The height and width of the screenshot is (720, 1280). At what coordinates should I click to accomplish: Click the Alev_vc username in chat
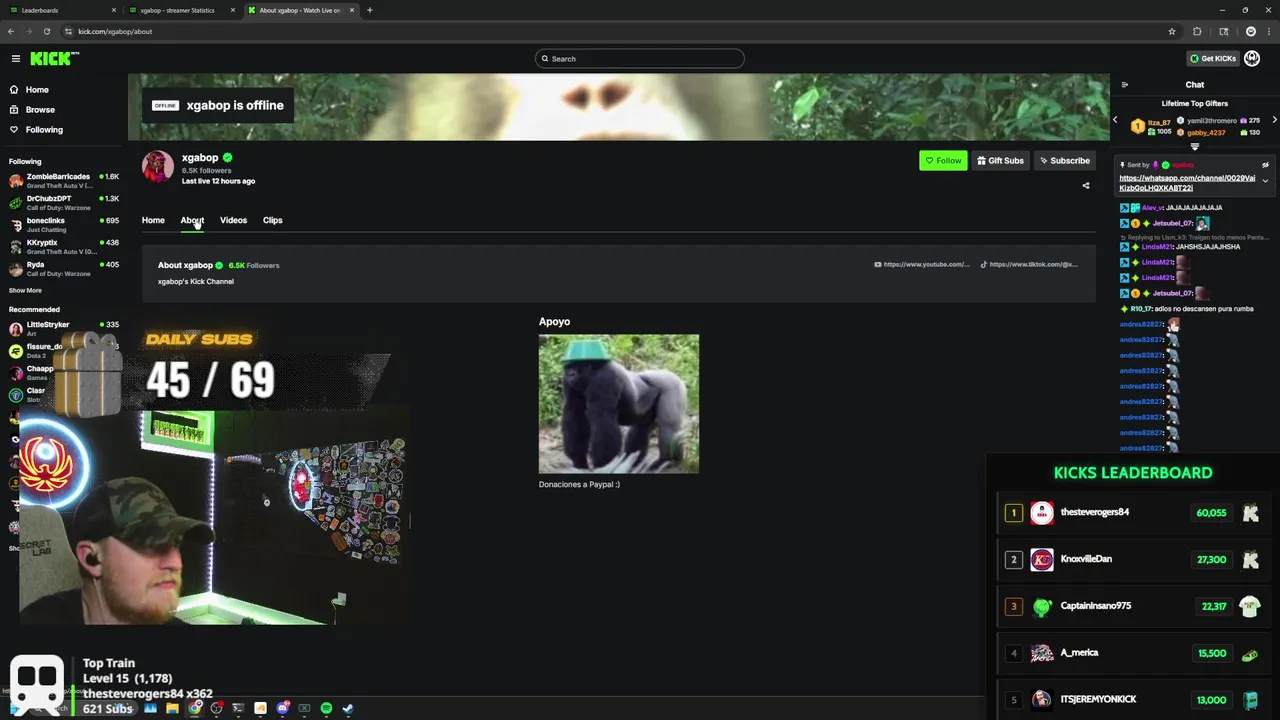click(1153, 208)
